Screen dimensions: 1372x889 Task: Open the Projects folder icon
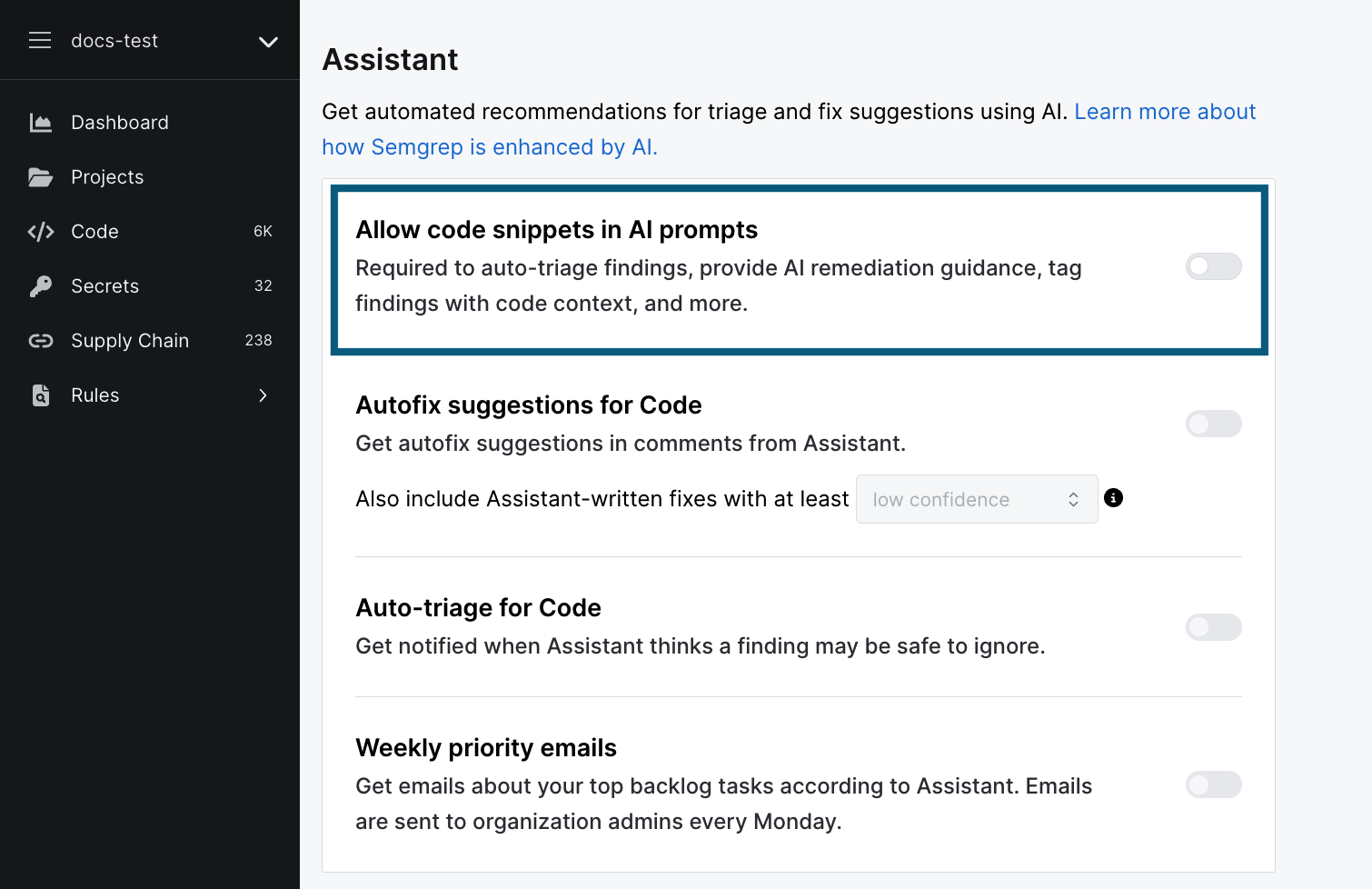tap(41, 176)
